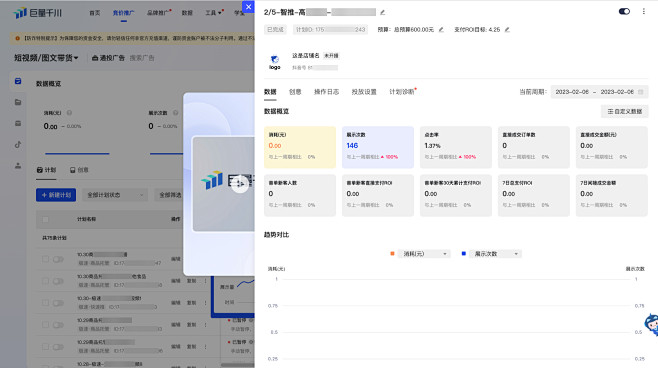
Task: Open the 展示次数 trend series dropdown
Action: pyautogui.click(x=496, y=254)
